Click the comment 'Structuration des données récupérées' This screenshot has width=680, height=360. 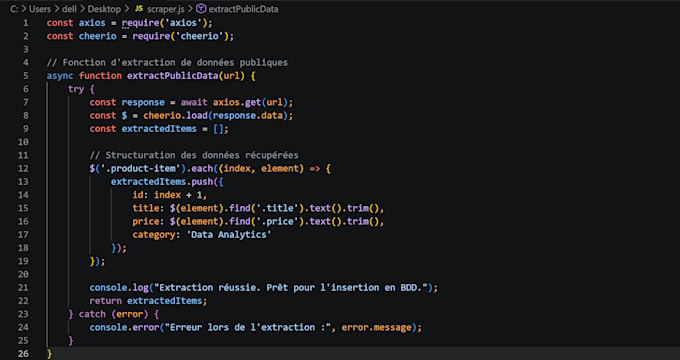pos(194,155)
